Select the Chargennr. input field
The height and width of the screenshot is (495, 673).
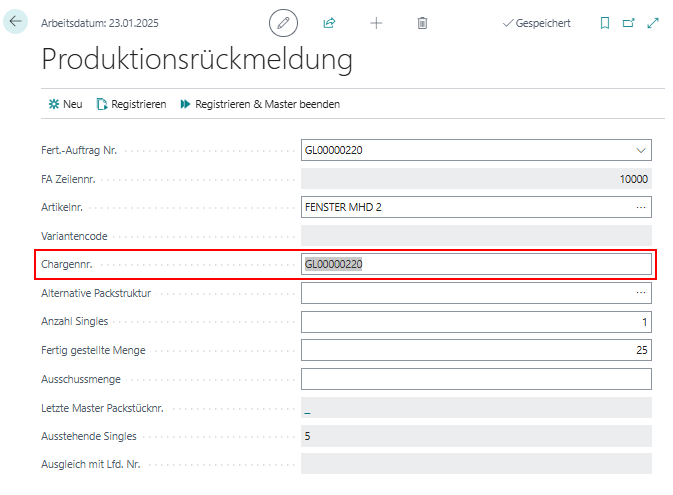point(476,264)
